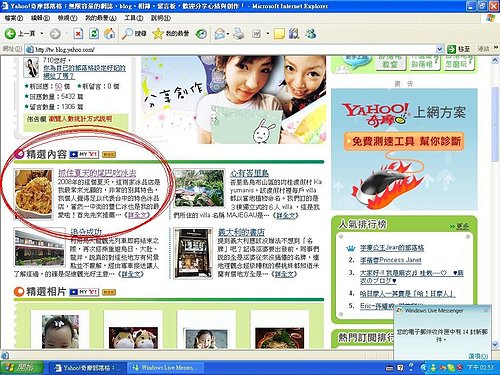This screenshot has width=500, height=375.
Task: Click the yellow Discuss note icon
Action: pos(279,34)
